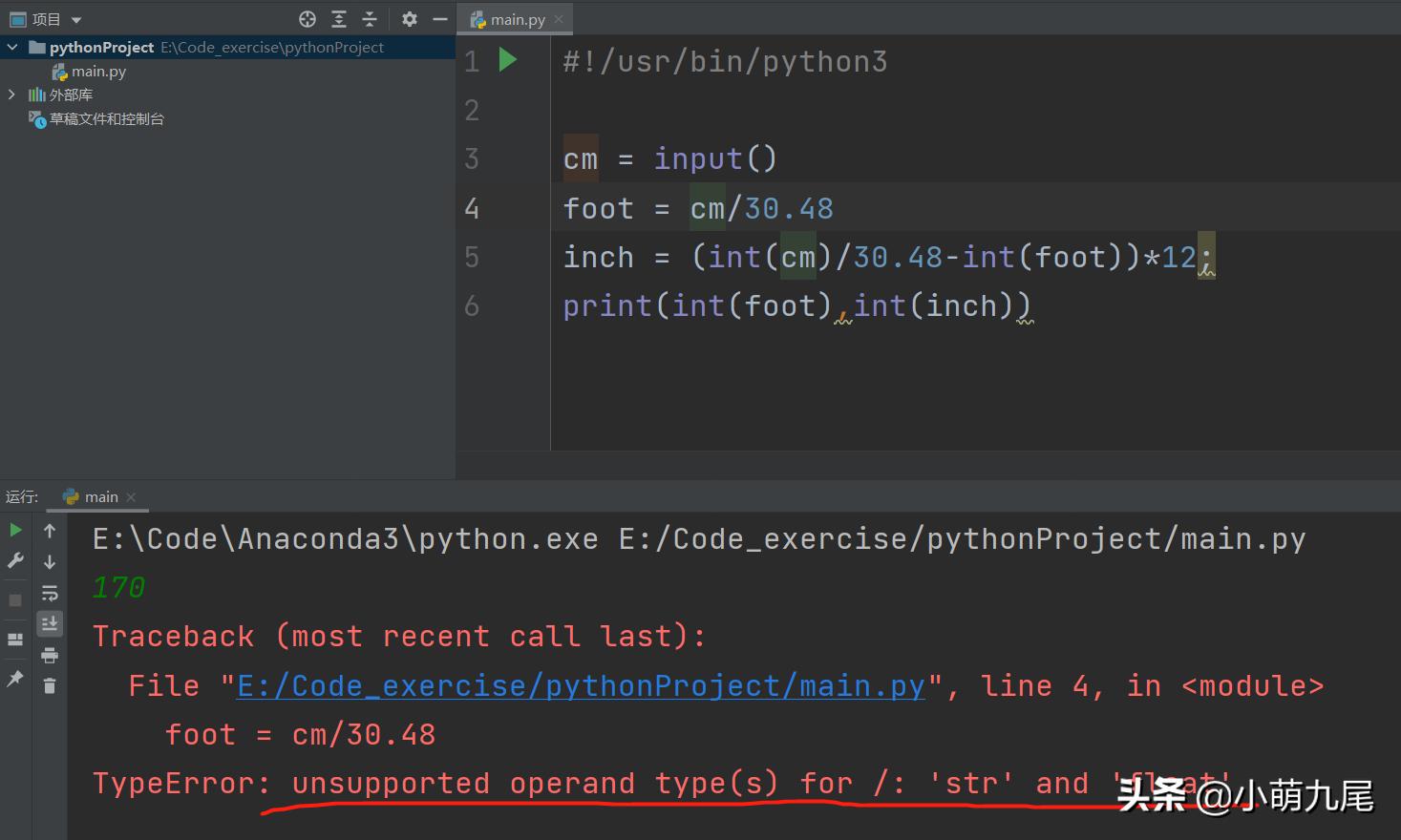Expand the 外部库 external libraries node

click(x=11, y=94)
